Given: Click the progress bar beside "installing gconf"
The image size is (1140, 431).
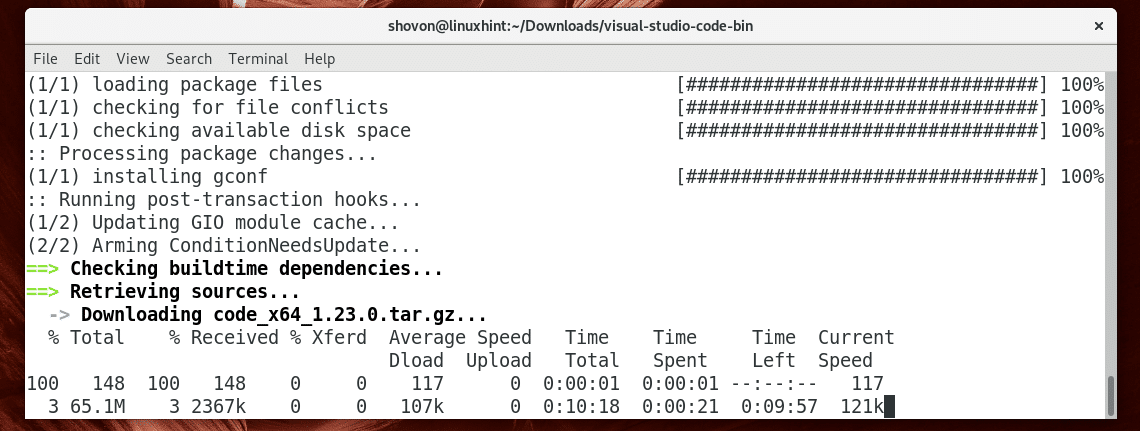Looking at the screenshot, I should point(862,177).
